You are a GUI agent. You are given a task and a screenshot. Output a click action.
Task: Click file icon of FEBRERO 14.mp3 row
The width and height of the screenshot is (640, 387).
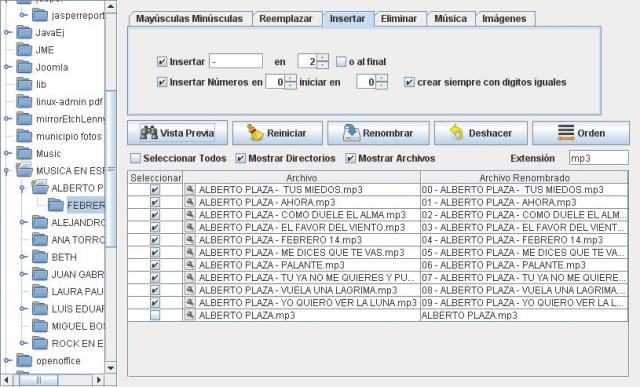pyautogui.click(x=190, y=240)
